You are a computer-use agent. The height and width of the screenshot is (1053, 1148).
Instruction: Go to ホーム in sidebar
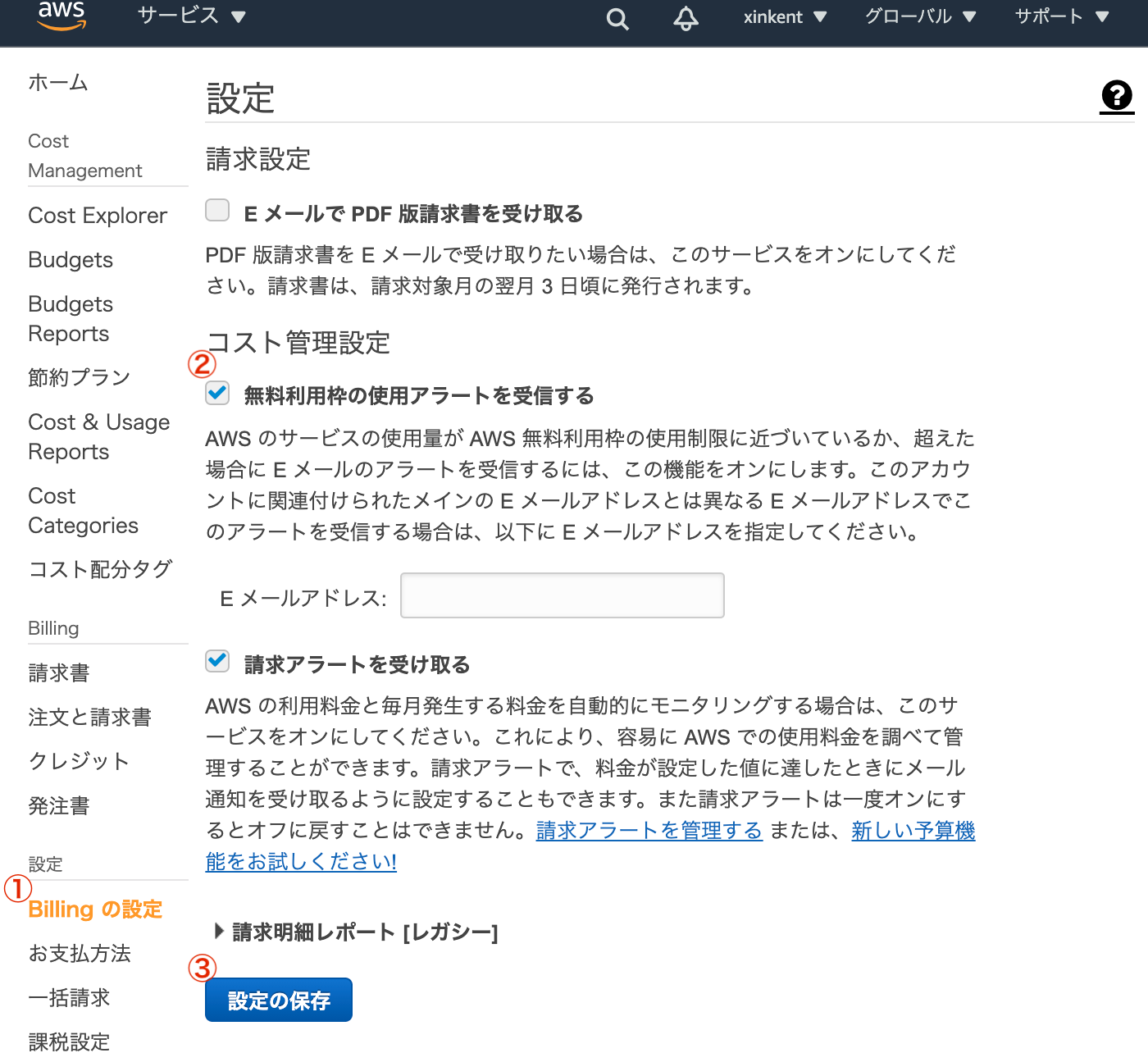click(x=58, y=82)
